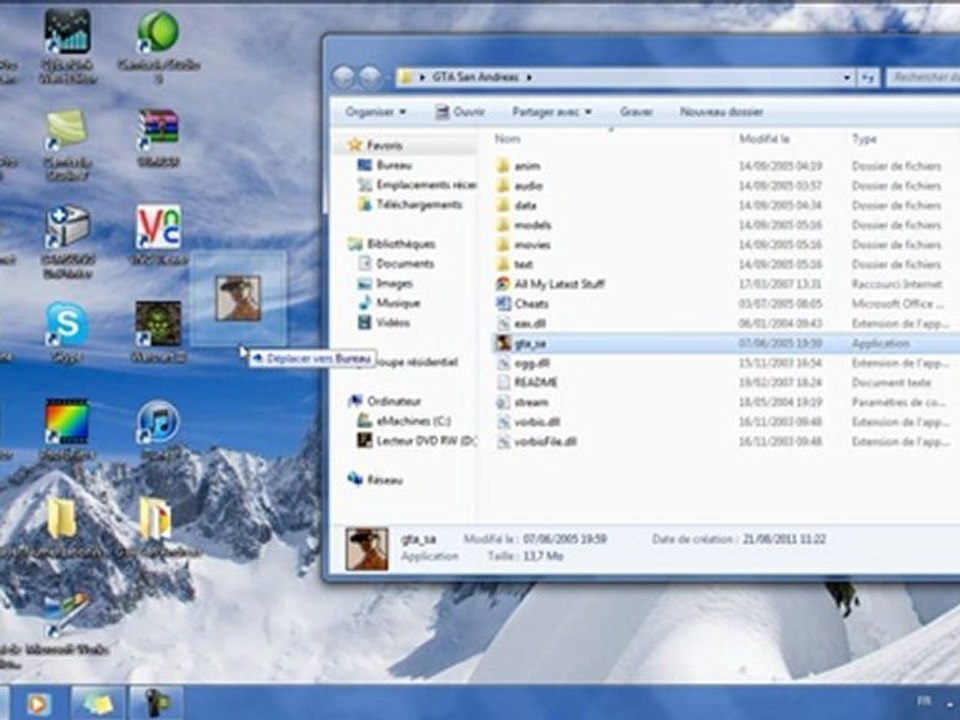Click the iTunes desktop shortcut icon

pyautogui.click(x=159, y=422)
